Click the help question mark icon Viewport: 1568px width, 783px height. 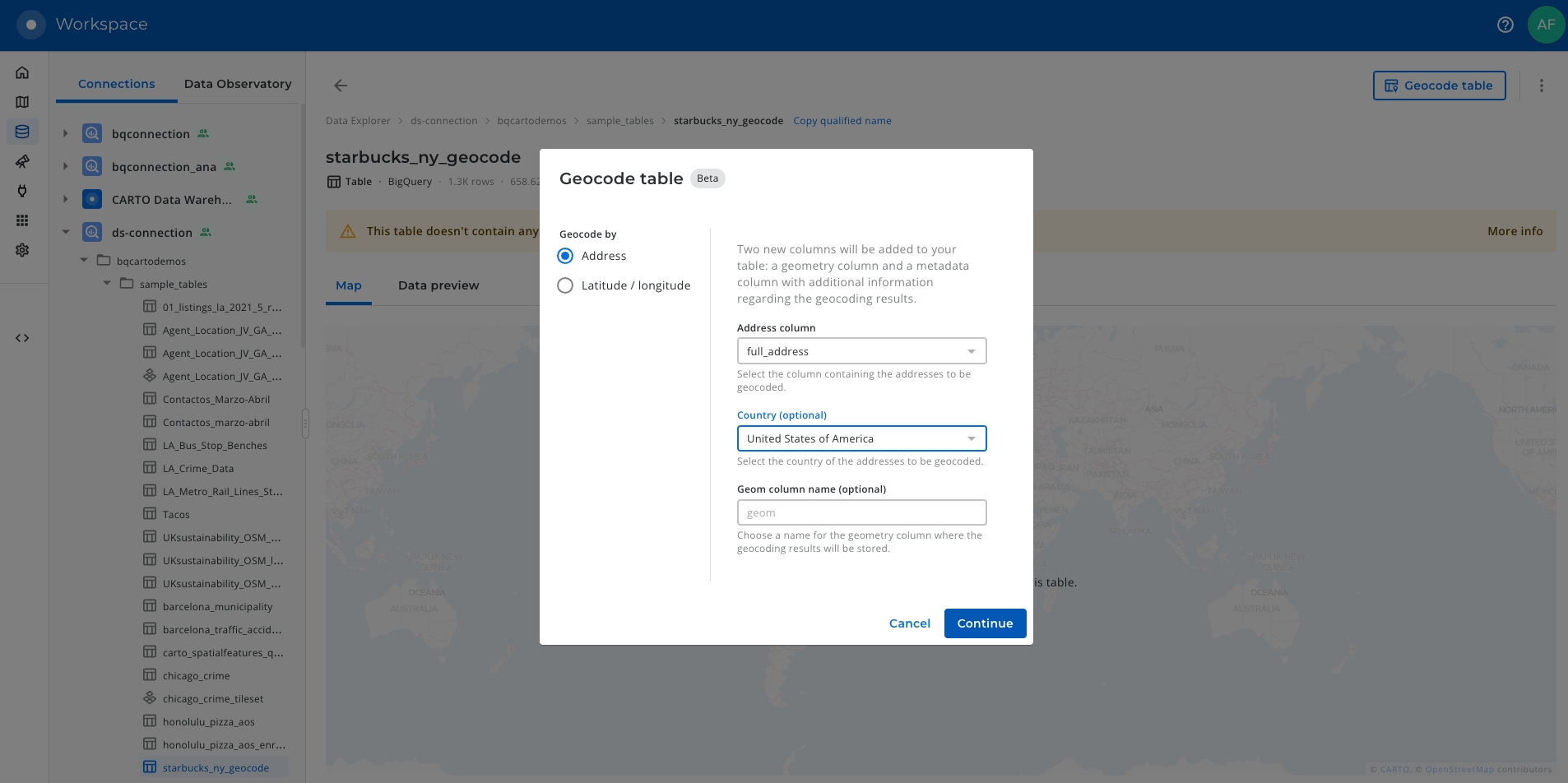tap(1505, 25)
